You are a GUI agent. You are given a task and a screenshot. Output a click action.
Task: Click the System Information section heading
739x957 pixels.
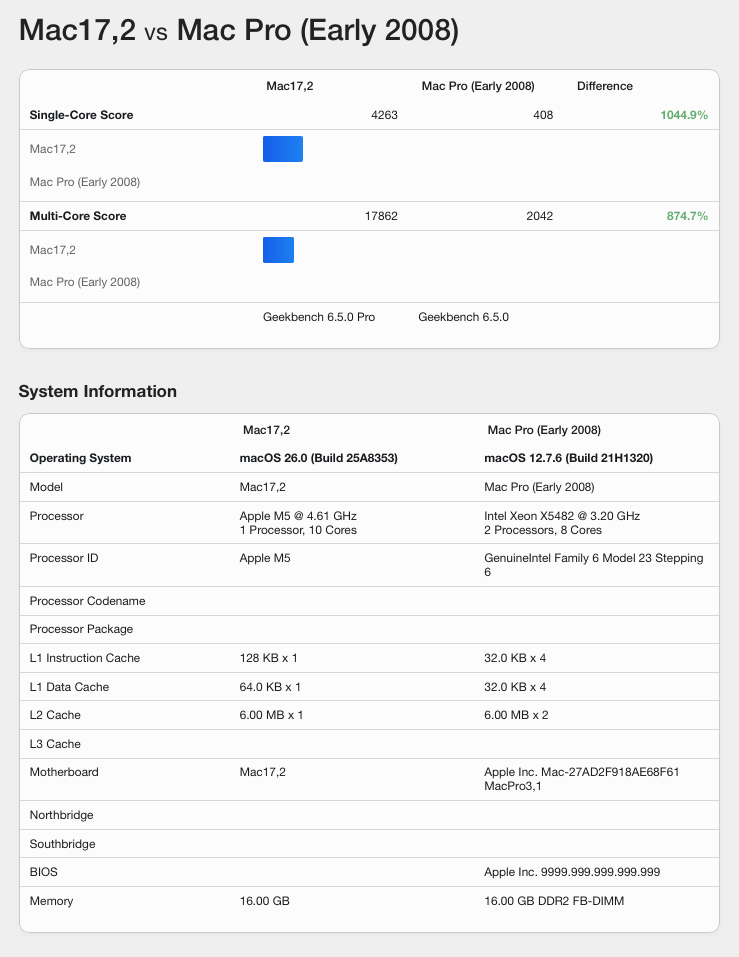(97, 392)
